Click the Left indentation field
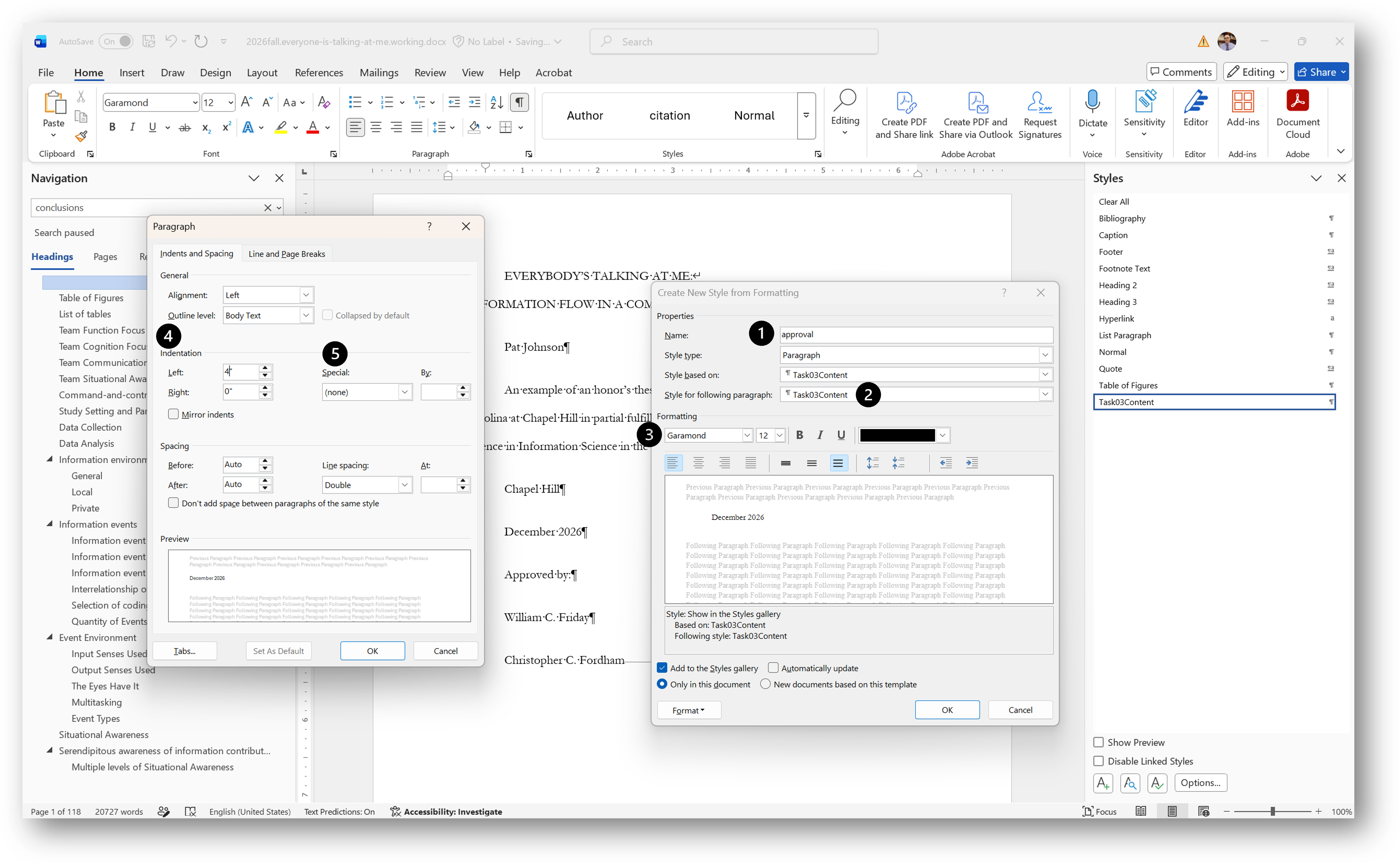This screenshot has width=1400, height=864. [241, 372]
